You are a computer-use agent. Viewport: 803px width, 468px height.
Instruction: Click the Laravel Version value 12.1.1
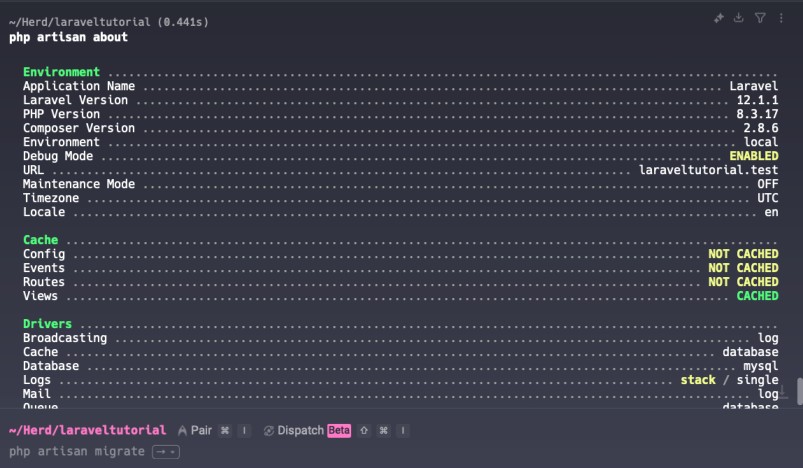click(x=757, y=100)
